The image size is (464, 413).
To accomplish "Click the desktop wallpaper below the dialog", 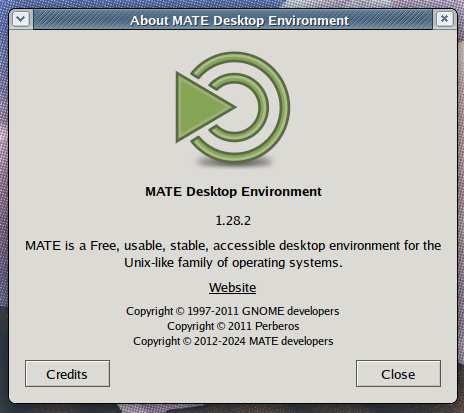I will 233,409.
